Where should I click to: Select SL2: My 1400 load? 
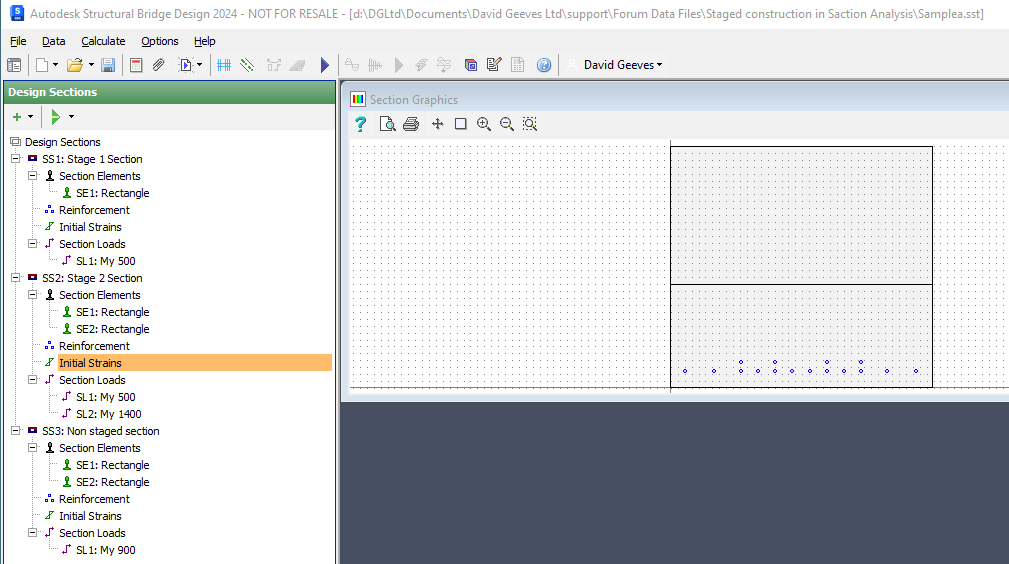[109, 414]
